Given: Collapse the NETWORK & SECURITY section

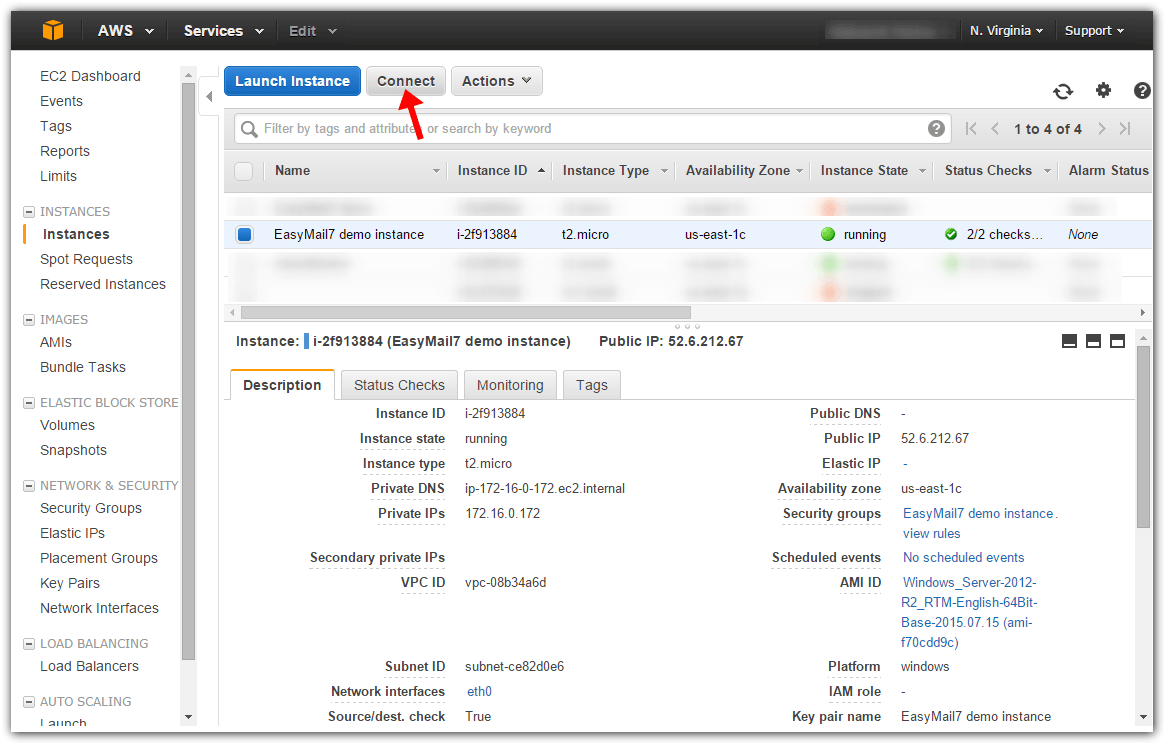Looking at the screenshot, I should tap(29, 486).
